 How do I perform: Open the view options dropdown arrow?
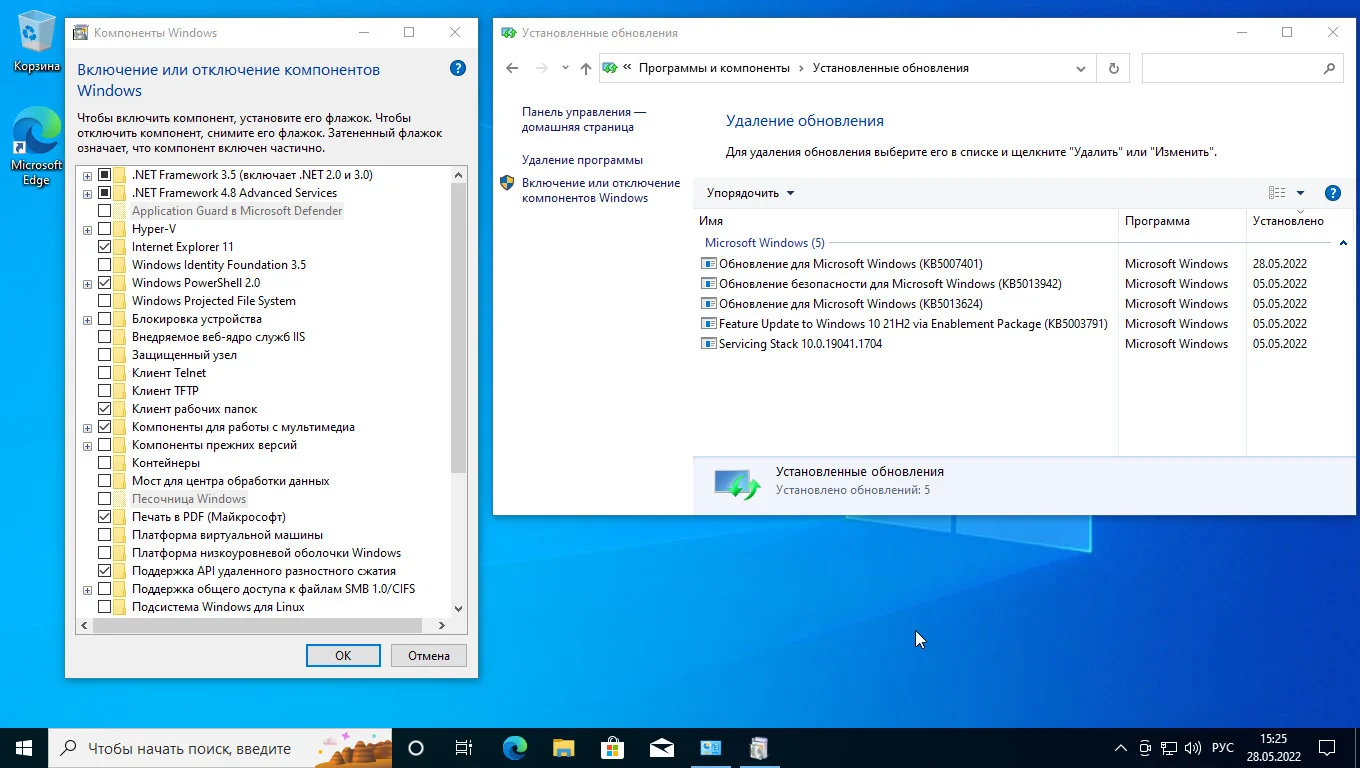pos(1300,193)
